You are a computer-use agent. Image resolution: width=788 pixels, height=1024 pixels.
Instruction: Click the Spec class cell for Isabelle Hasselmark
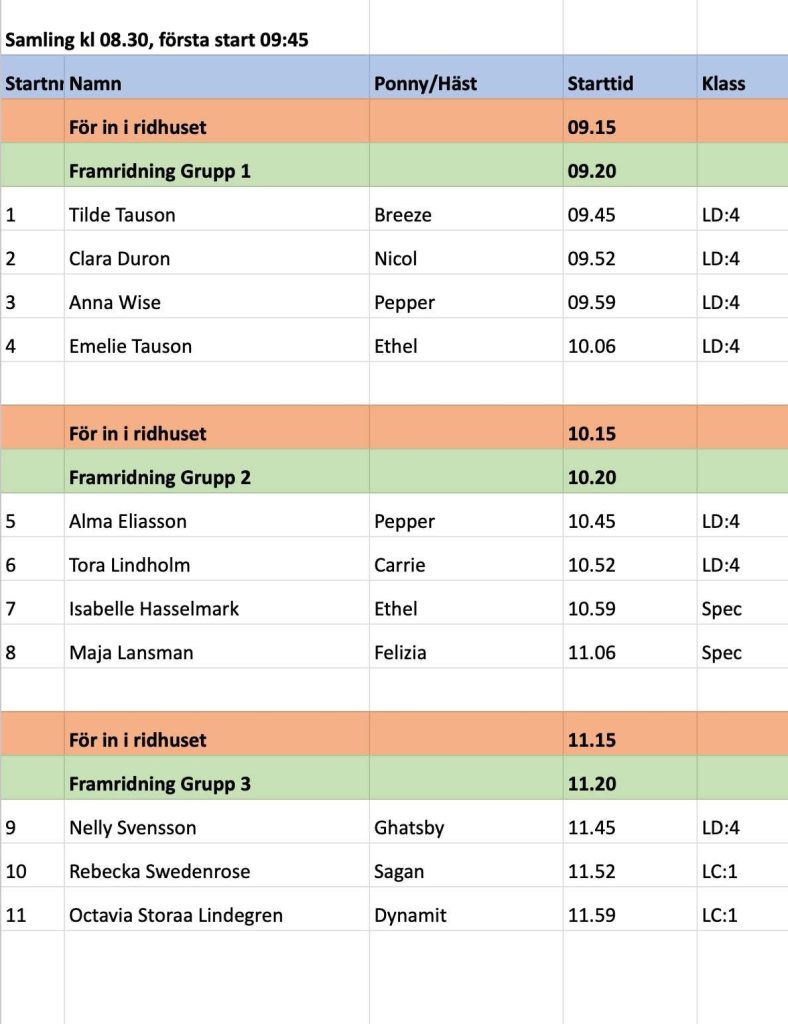pyautogui.click(x=721, y=609)
